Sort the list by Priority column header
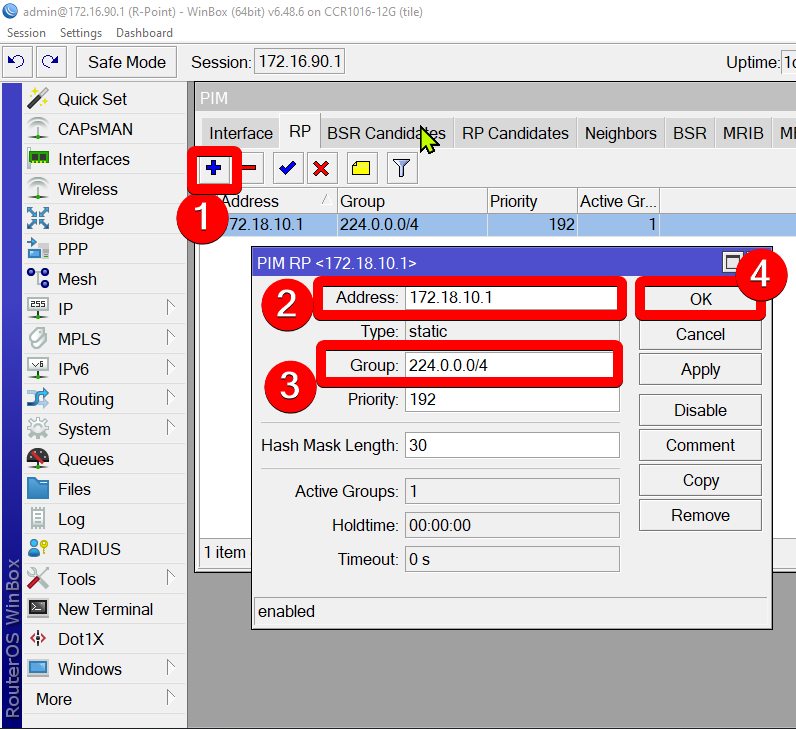Image resolution: width=796 pixels, height=729 pixels. [530, 201]
